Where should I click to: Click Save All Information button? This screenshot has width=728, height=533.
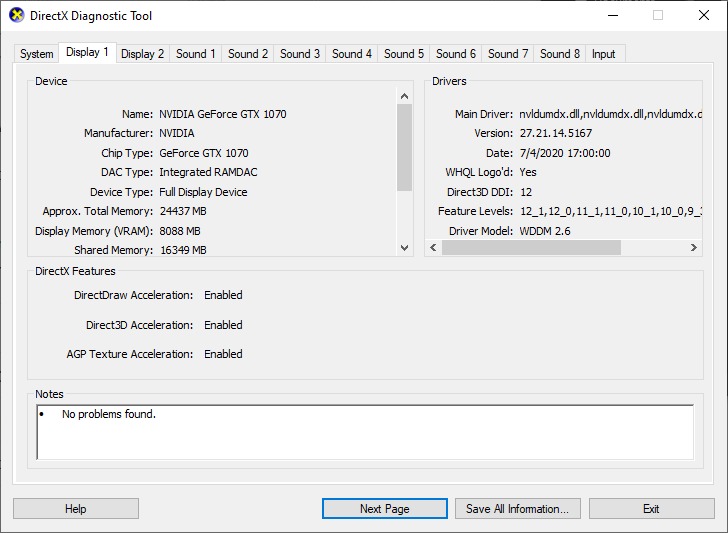518,509
